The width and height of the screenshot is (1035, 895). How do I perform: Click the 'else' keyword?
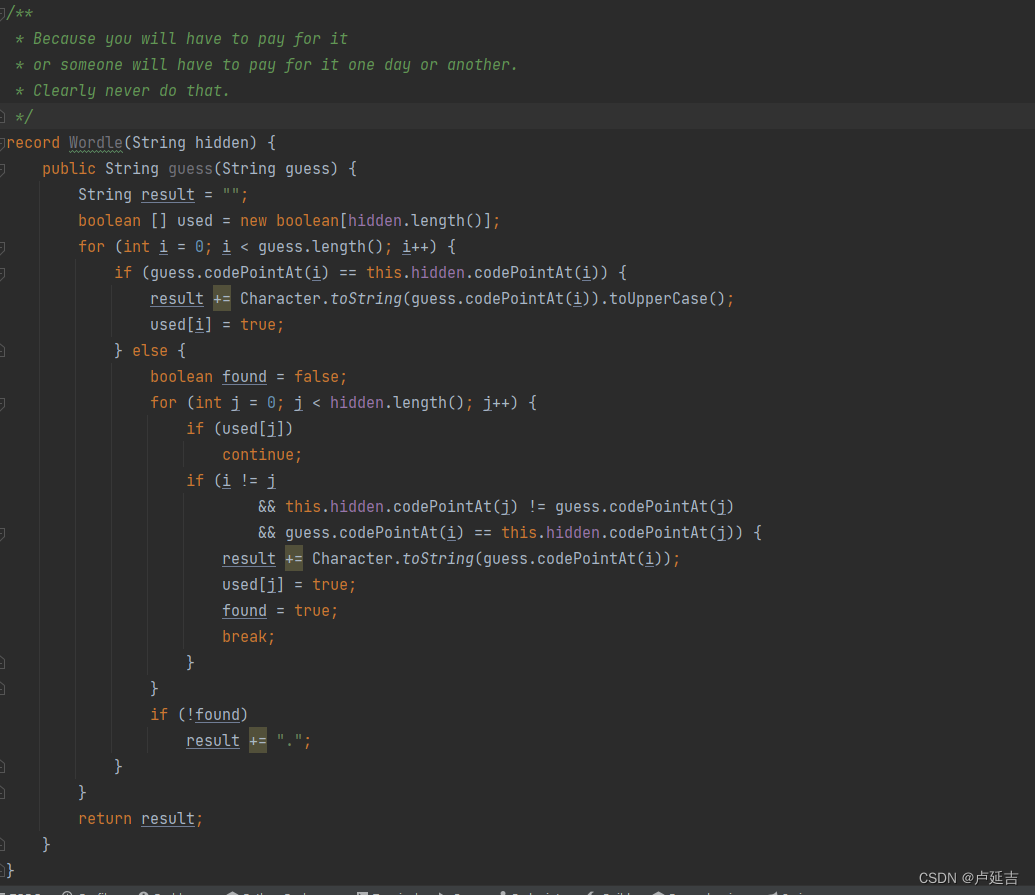[150, 350]
